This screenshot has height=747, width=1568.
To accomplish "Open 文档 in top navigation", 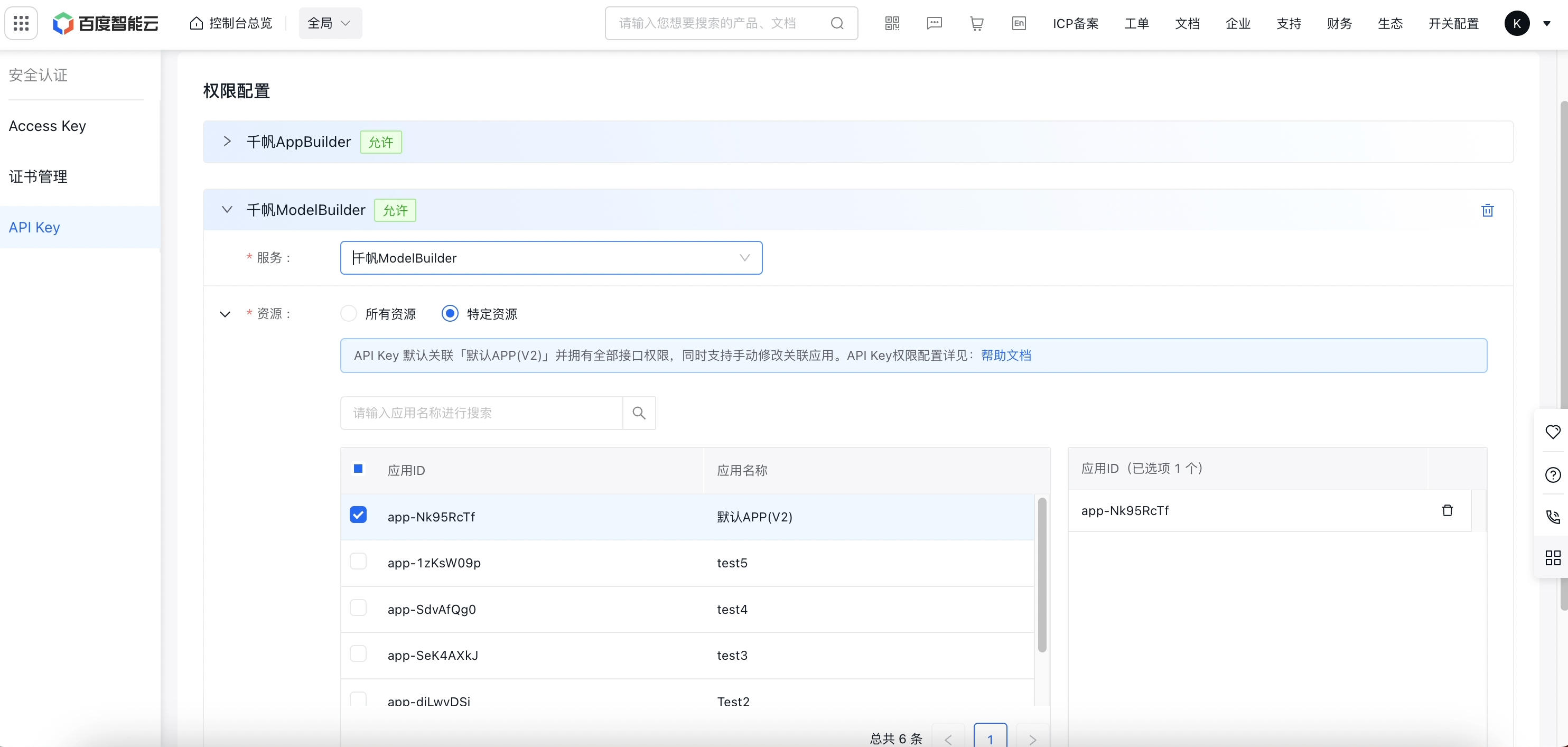I will [x=1187, y=23].
